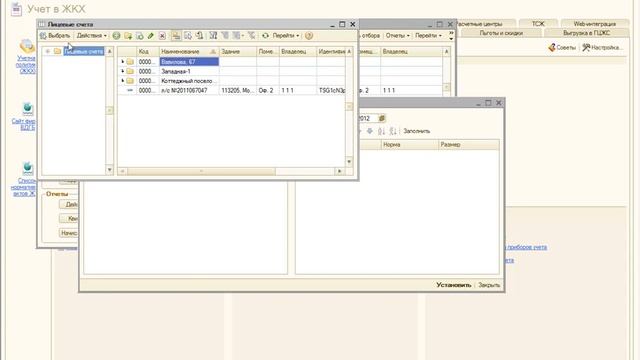Switch to the ТСЖ tab

(x=538, y=24)
